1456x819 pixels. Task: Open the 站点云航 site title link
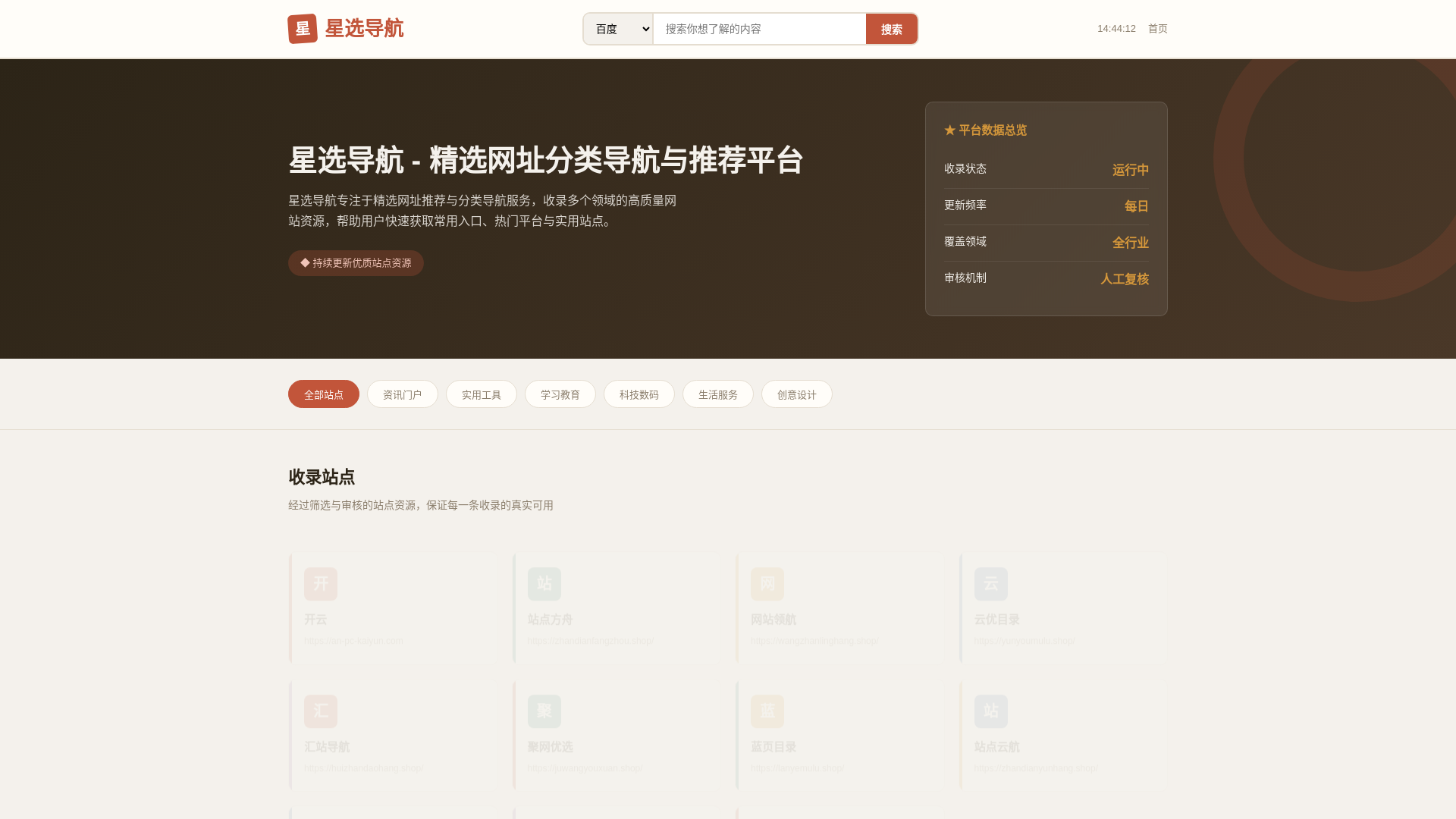[996, 747]
